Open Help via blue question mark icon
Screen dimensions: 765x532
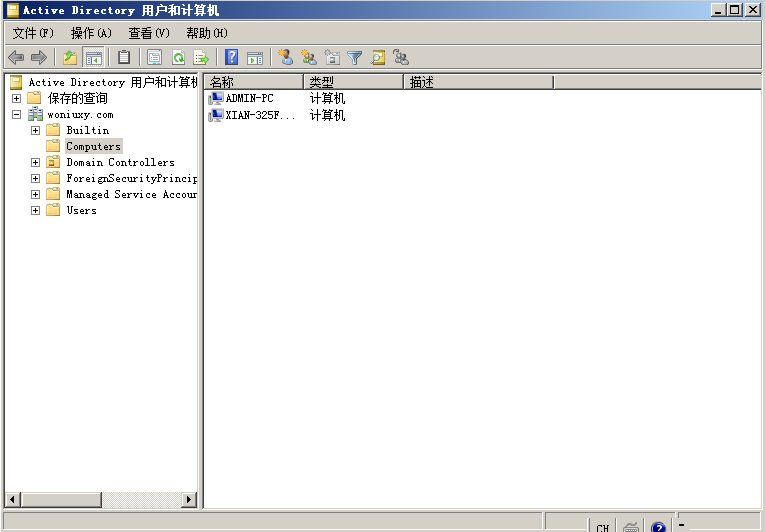coord(231,57)
